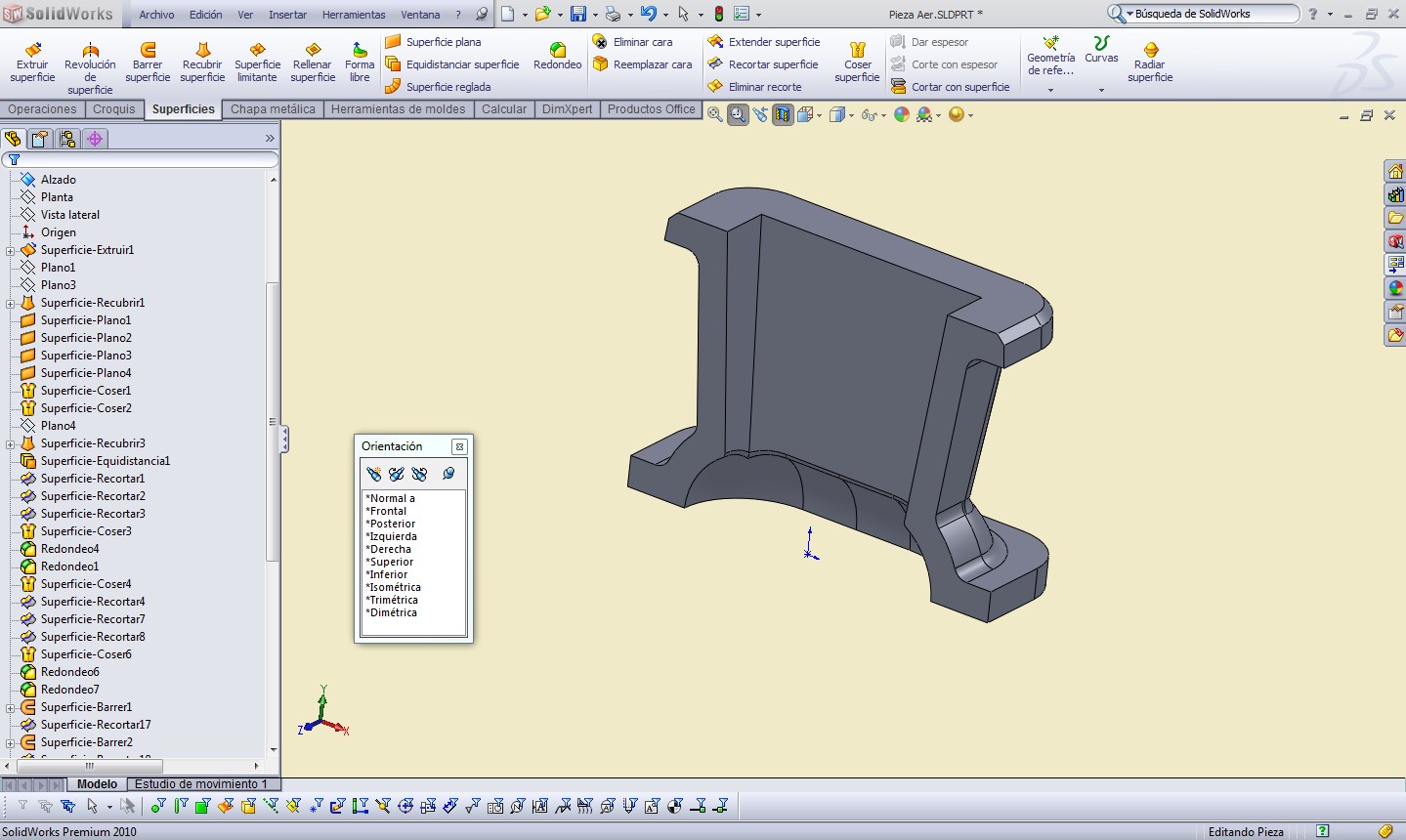
Task: Select the Extruir superficie tool
Action: point(32,63)
